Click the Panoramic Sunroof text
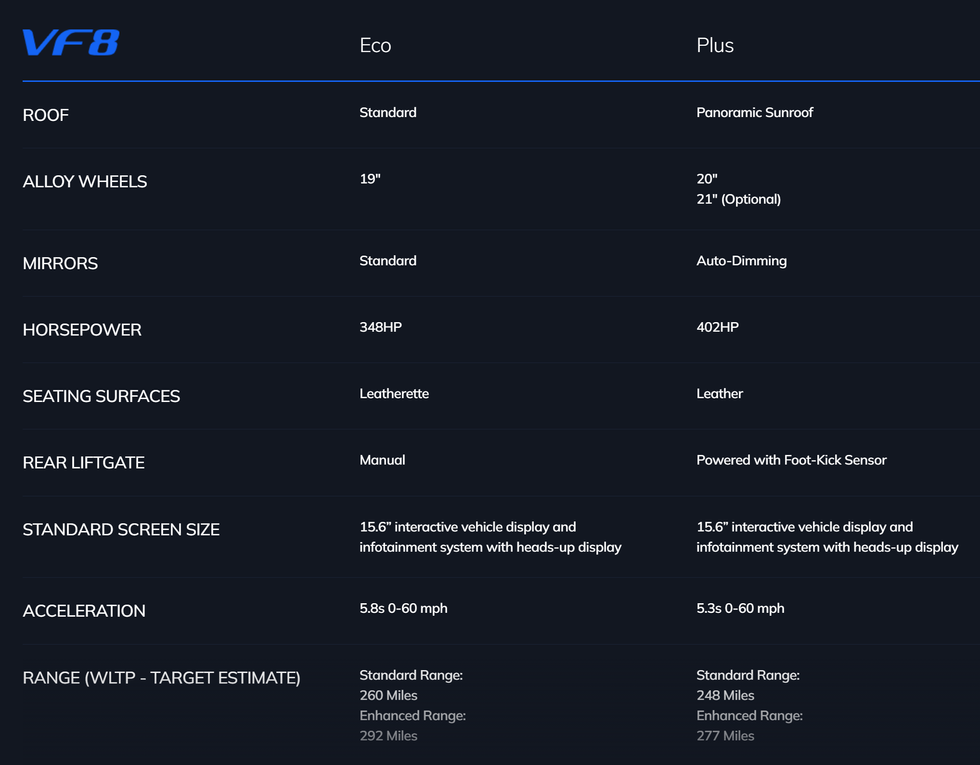Image resolution: width=980 pixels, height=765 pixels. [x=754, y=112]
